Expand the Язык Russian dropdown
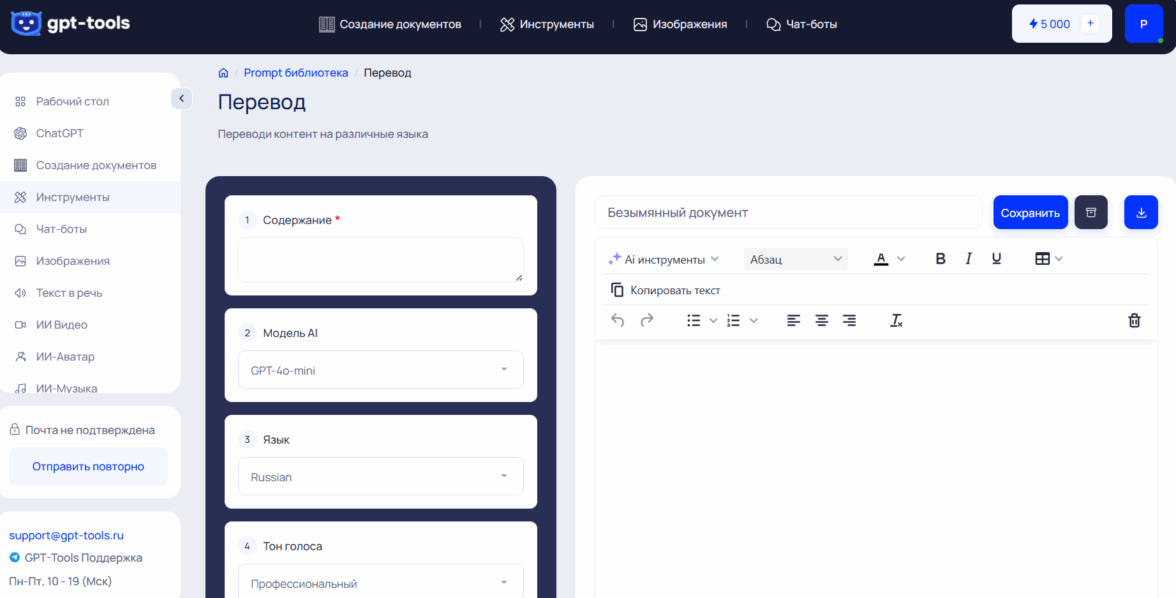1176x598 pixels. (x=380, y=477)
